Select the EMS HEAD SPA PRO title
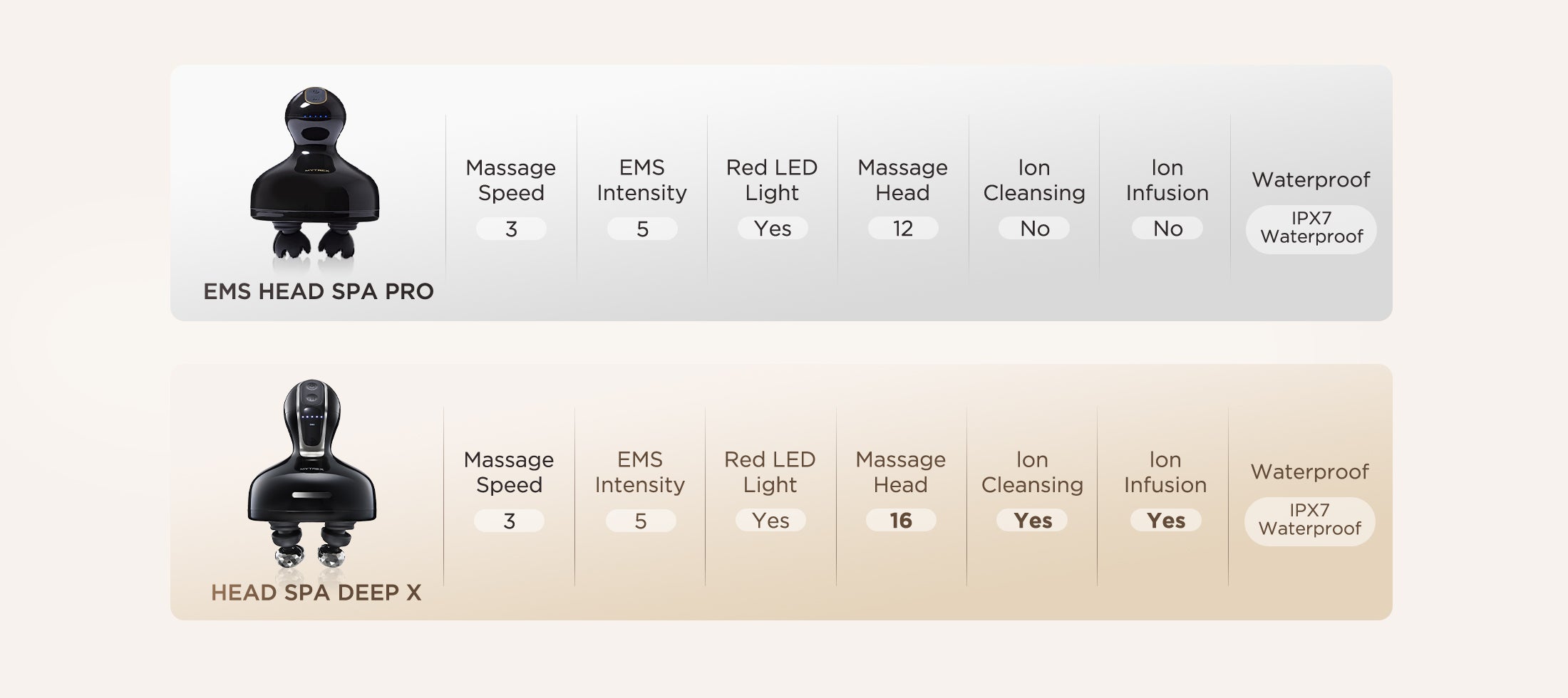The image size is (1568, 698). click(x=318, y=291)
